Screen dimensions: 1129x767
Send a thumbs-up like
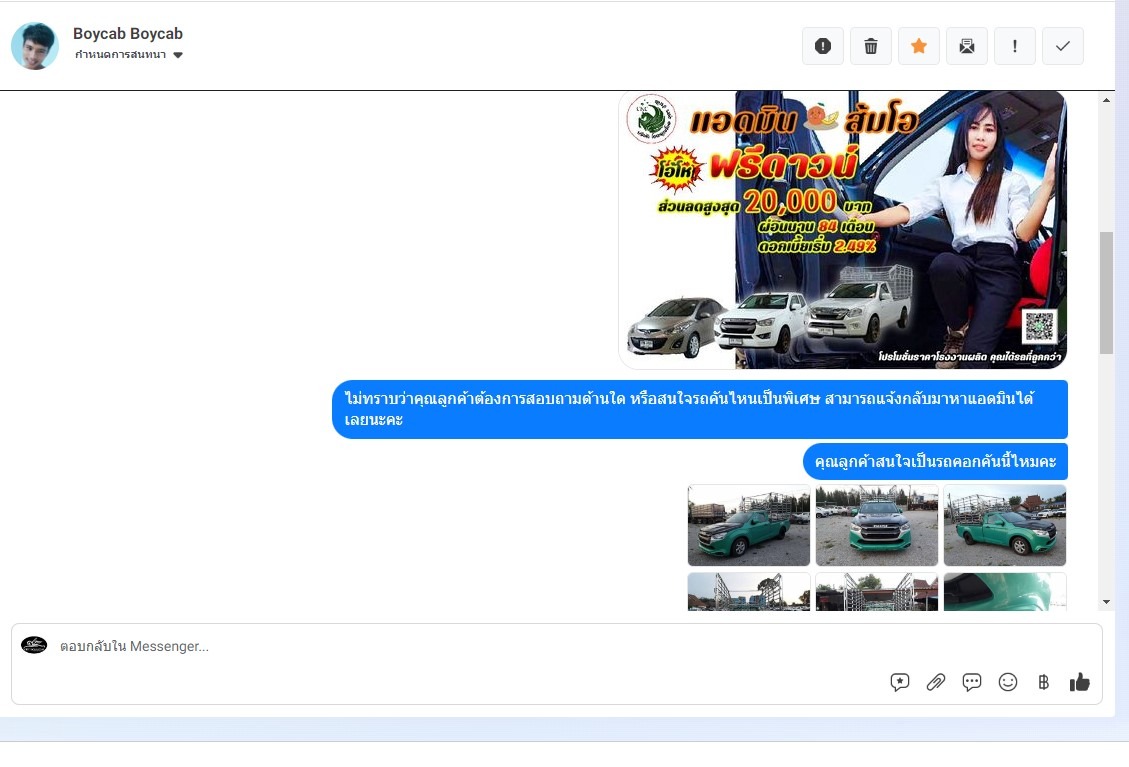coord(1080,682)
